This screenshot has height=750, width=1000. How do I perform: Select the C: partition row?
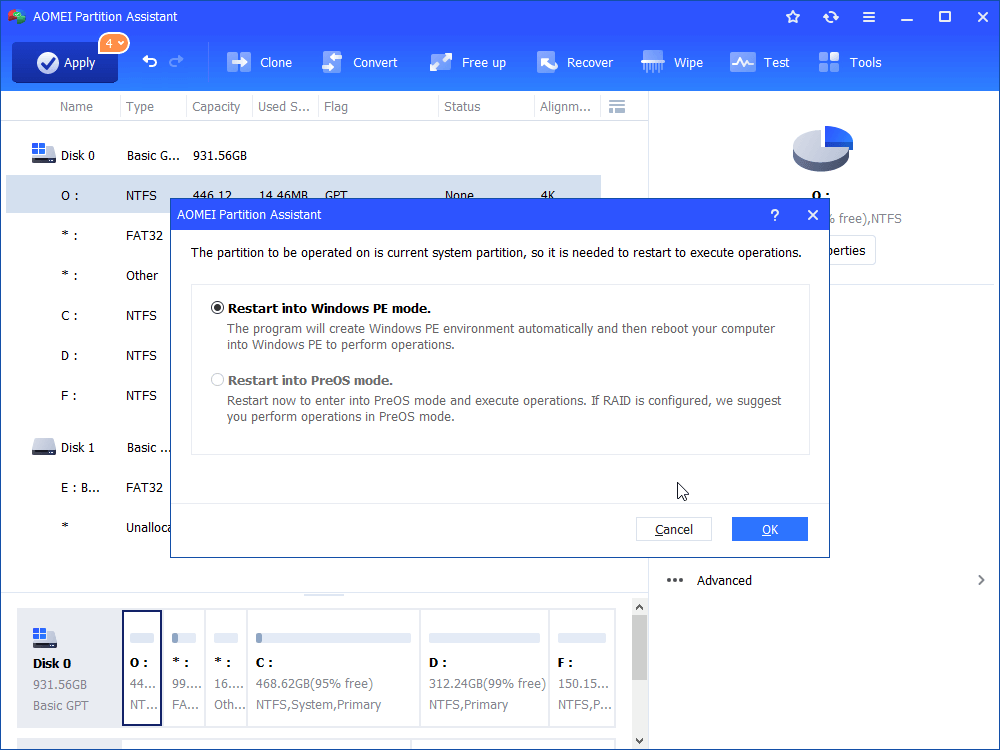[88, 316]
